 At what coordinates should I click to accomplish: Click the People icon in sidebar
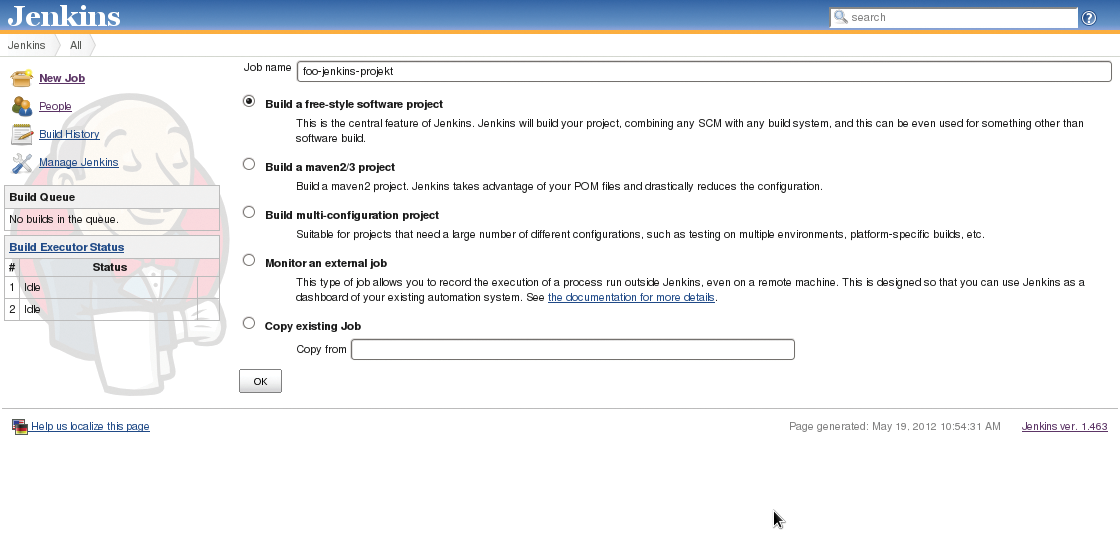coord(21,106)
